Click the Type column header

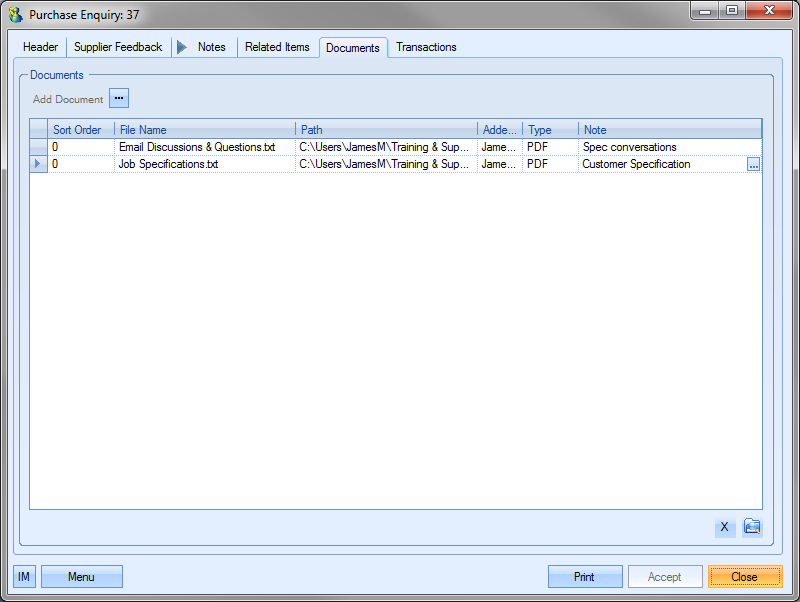pyautogui.click(x=551, y=130)
